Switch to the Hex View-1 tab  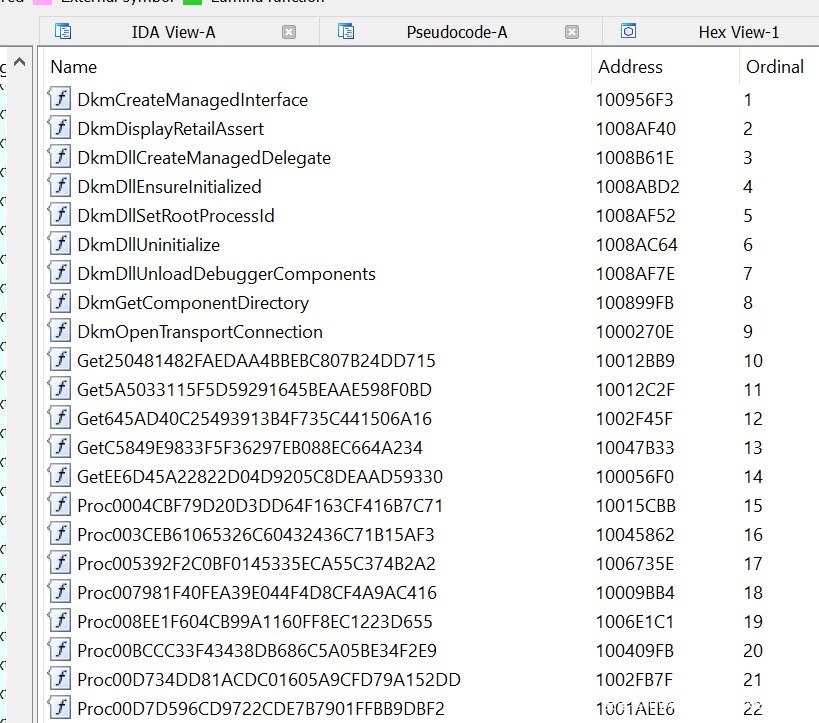click(738, 32)
